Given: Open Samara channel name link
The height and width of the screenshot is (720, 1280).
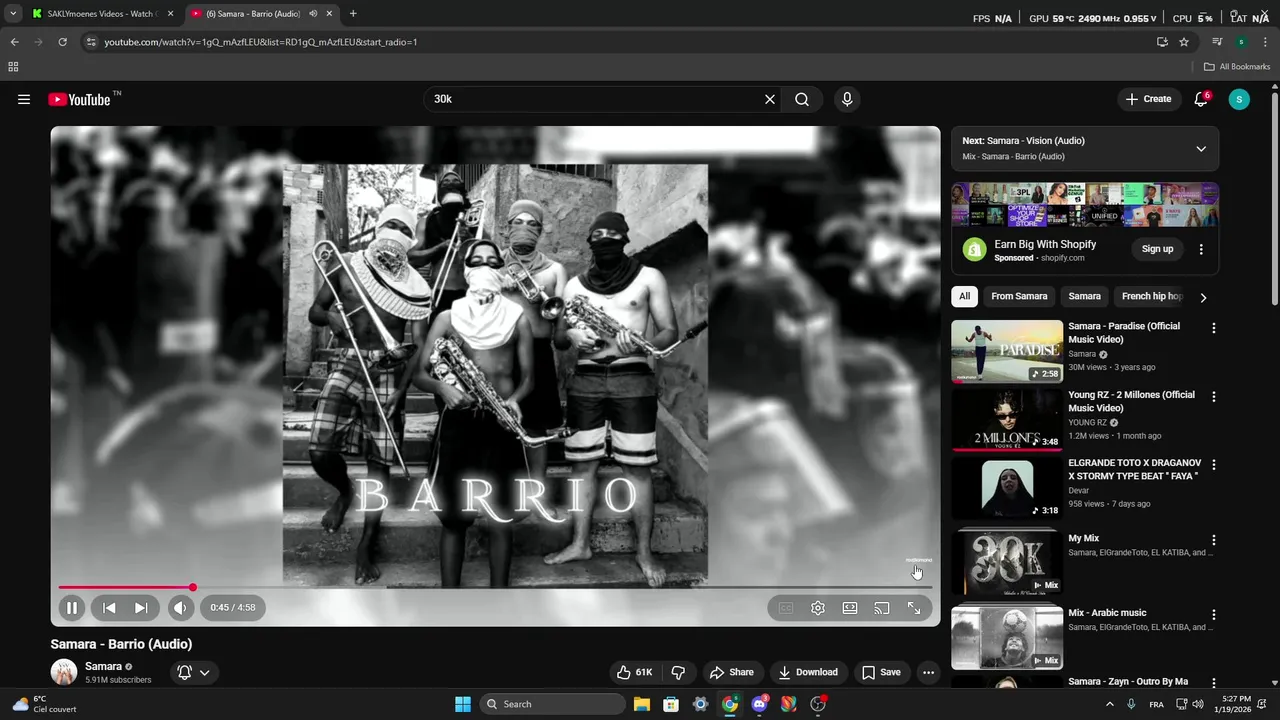Looking at the screenshot, I should coord(103,666).
